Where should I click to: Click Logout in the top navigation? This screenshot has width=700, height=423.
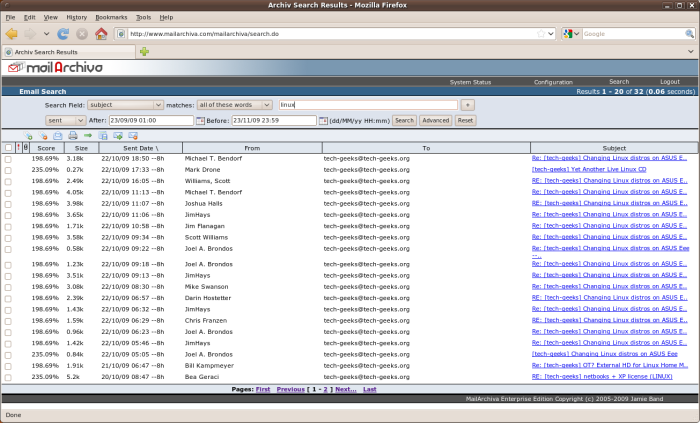(x=670, y=82)
